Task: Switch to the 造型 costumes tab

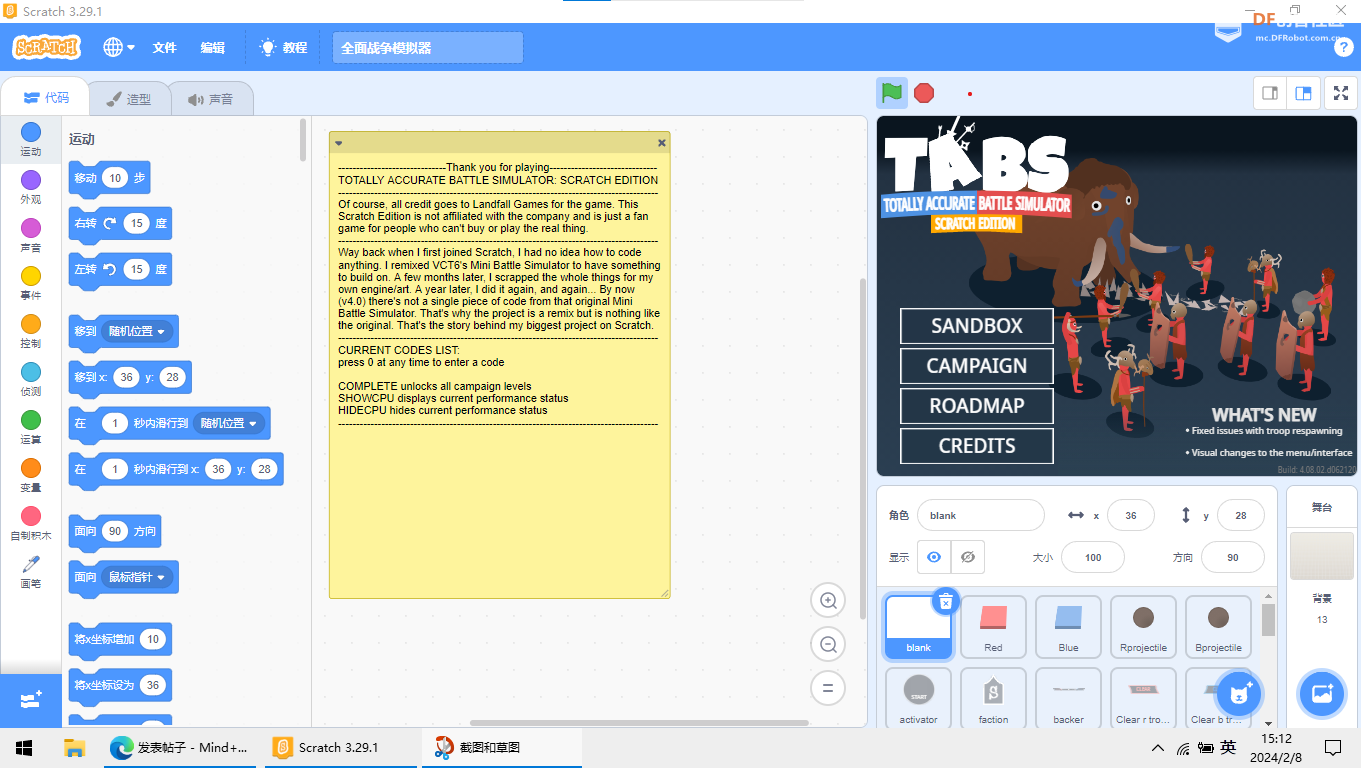Action: click(129, 99)
